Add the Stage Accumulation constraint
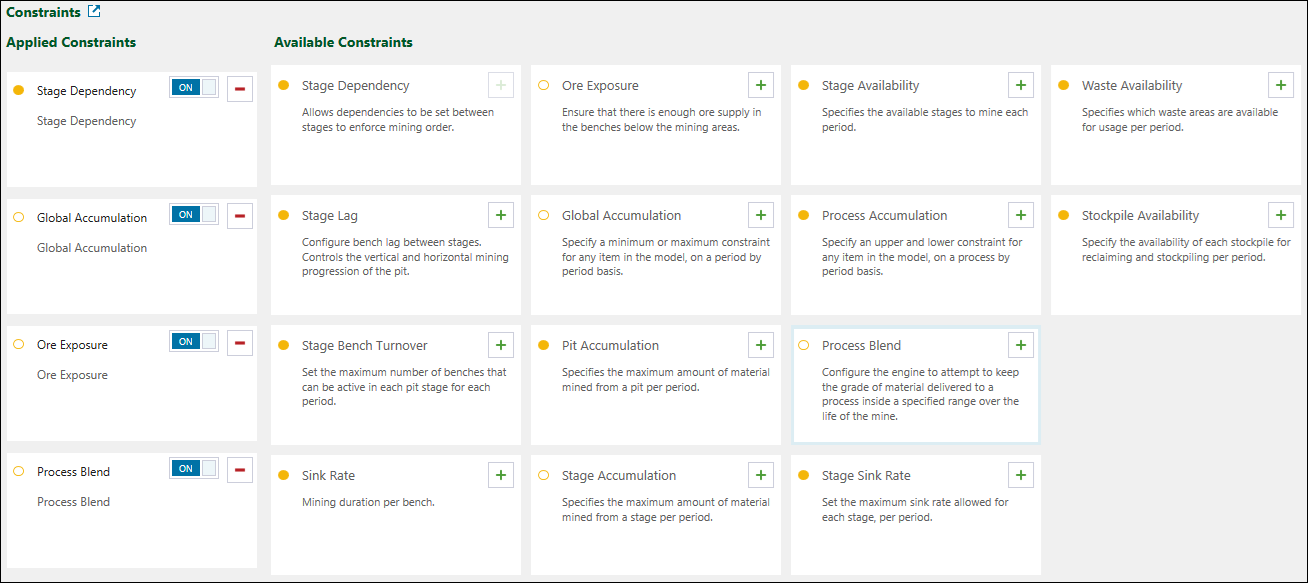 click(x=760, y=475)
